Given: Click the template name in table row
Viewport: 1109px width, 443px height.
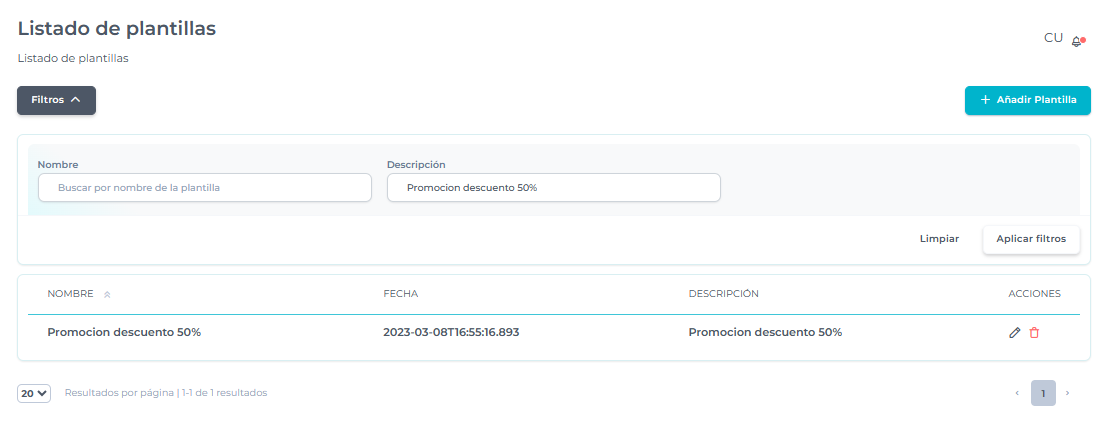Looking at the screenshot, I should (x=124, y=332).
